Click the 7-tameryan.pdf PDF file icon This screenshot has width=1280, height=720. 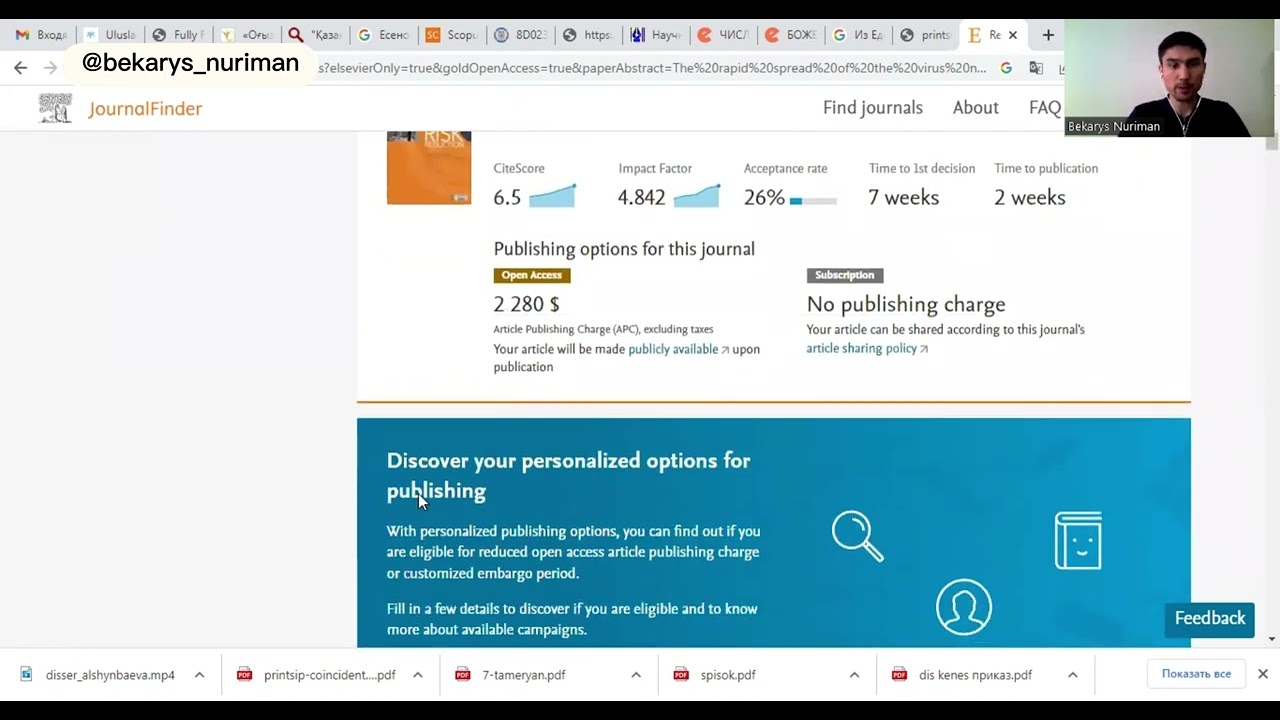[x=462, y=674]
